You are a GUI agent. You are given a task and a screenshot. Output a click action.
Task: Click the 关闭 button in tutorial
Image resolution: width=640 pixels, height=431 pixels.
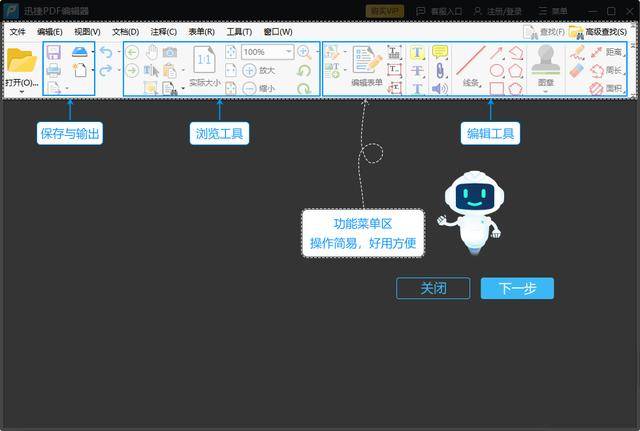(x=433, y=288)
